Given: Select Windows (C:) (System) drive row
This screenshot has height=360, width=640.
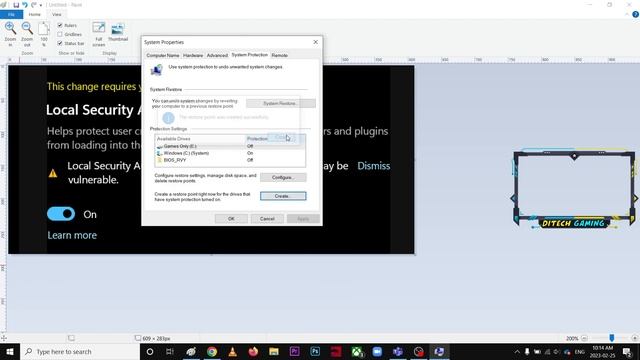Looking at the screenshot, I should pyautogui.click(x=230, y=153).
